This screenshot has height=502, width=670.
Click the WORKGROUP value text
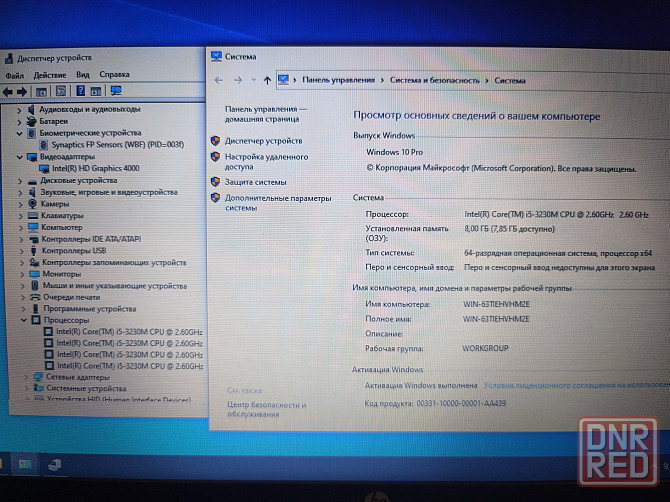[485, 349]
